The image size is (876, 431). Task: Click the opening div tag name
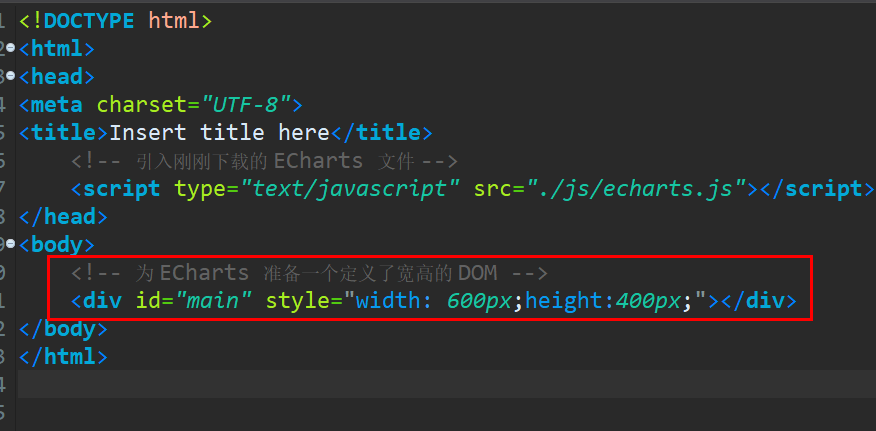[x=102, y=301]
